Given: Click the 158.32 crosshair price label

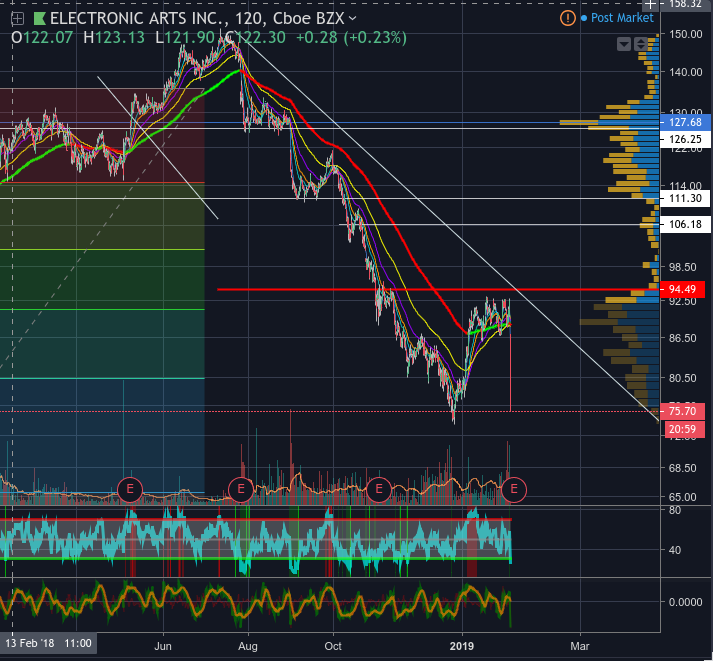Looking at the screenshot, I should coord(686,4).
